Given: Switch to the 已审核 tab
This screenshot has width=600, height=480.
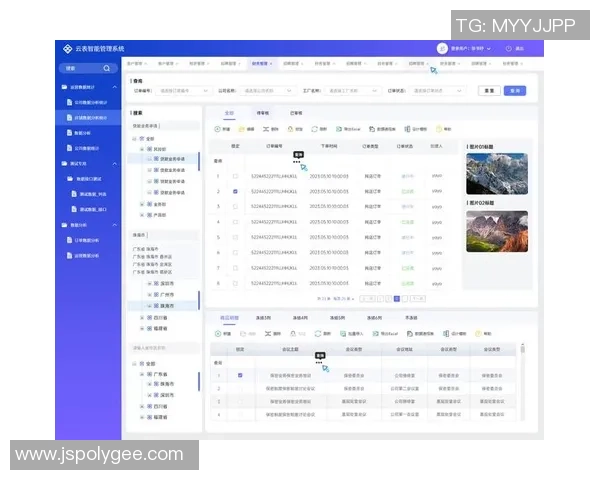Looking at the screenshot, I should pos(296,113).
